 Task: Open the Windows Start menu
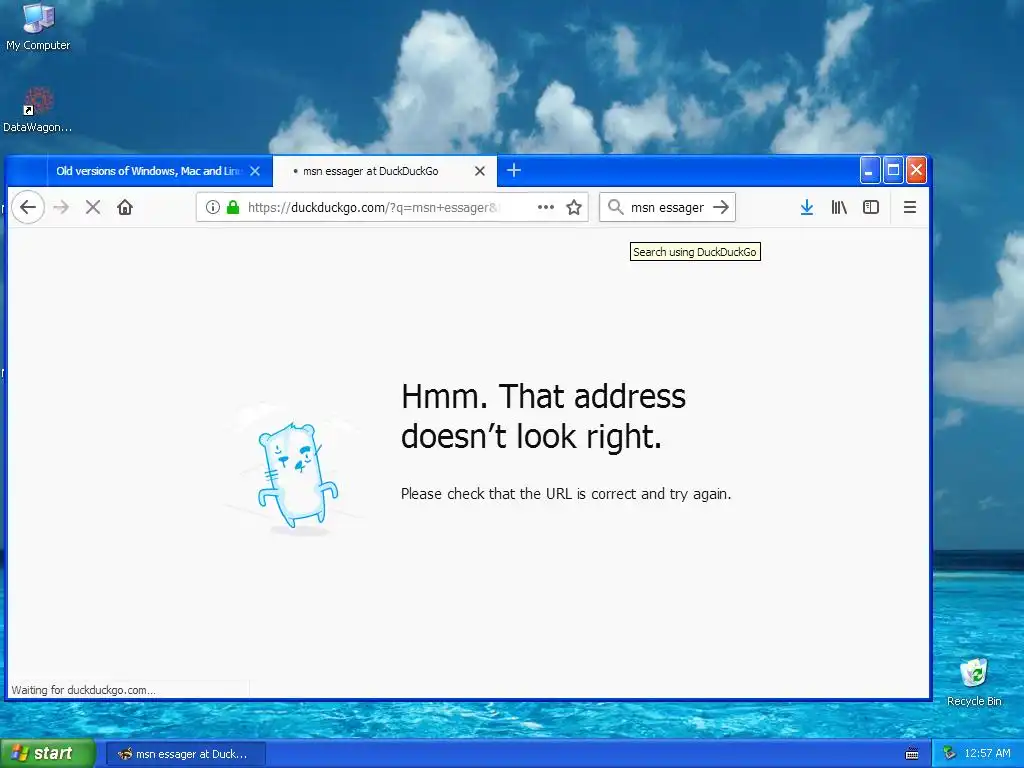(x=47, y=754)
